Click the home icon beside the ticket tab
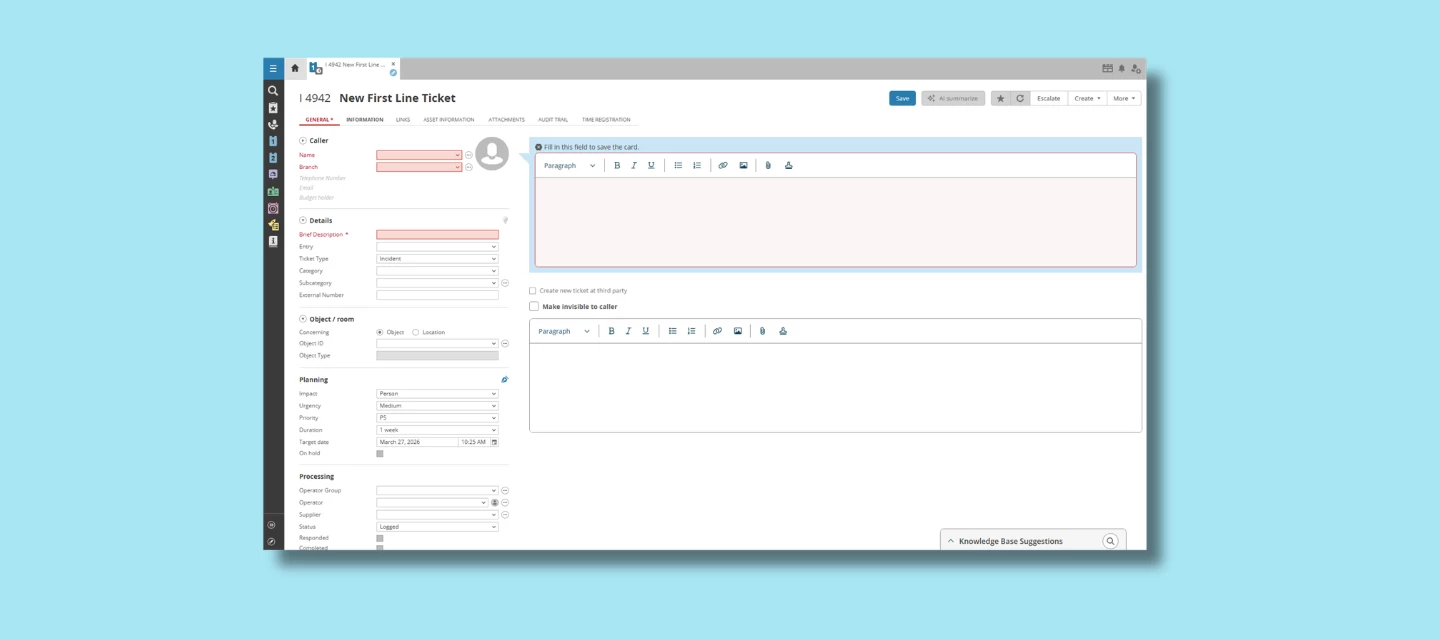The width and height of the screenshot is (1440, 640). click(x=293, y=66)
